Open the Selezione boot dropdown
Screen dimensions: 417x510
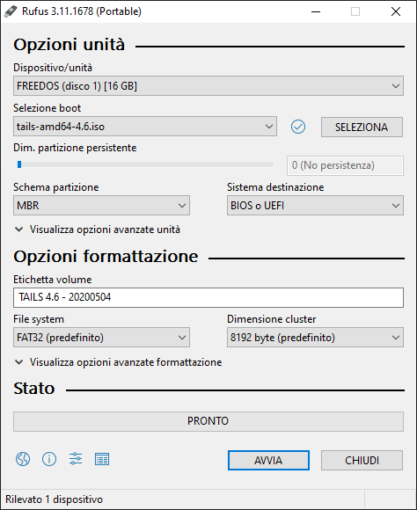tap(145, 126)
